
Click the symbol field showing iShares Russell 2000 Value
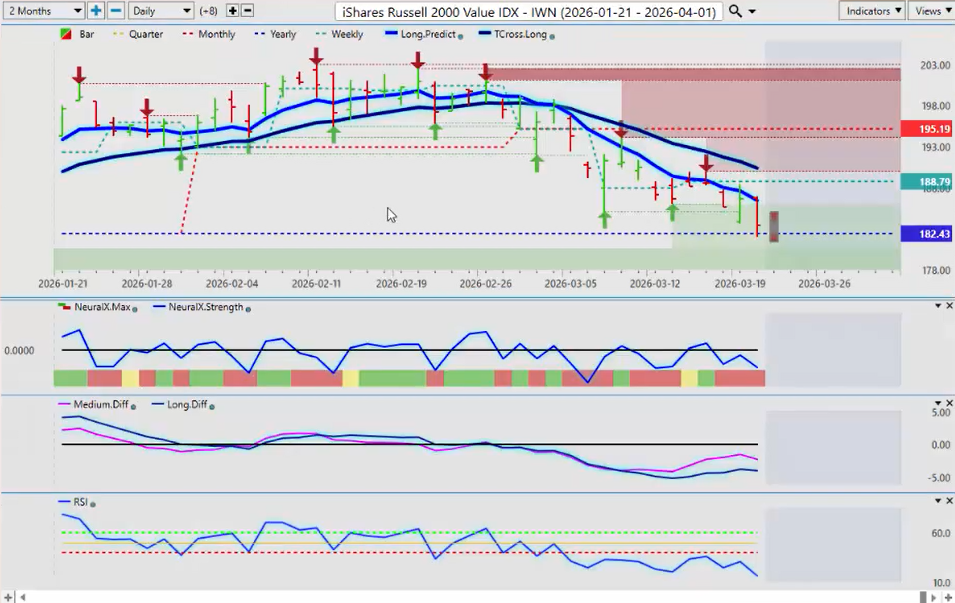pyautogui.click(x=529, y=12)
